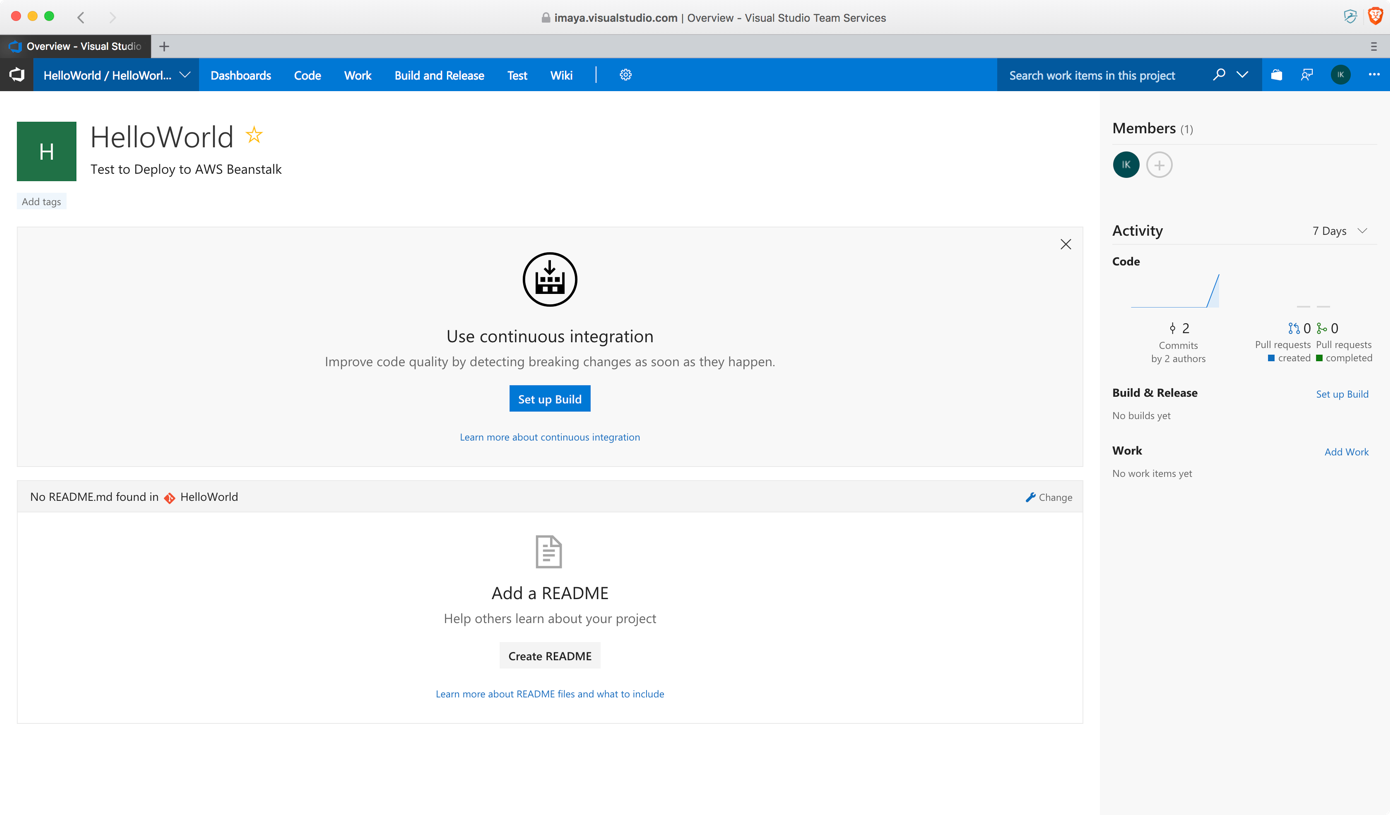
Task: Click Change to pick another repository
Action: [x=1049, y=497]
